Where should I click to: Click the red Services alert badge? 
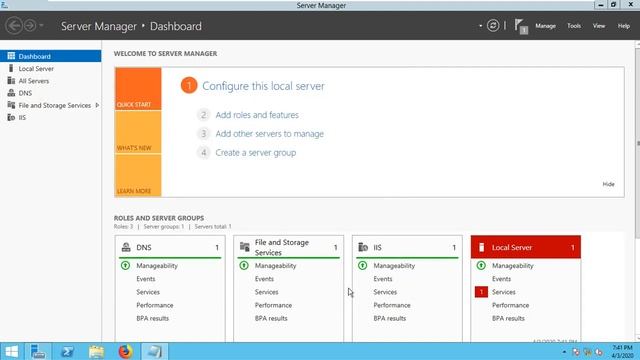coord(481,292)
